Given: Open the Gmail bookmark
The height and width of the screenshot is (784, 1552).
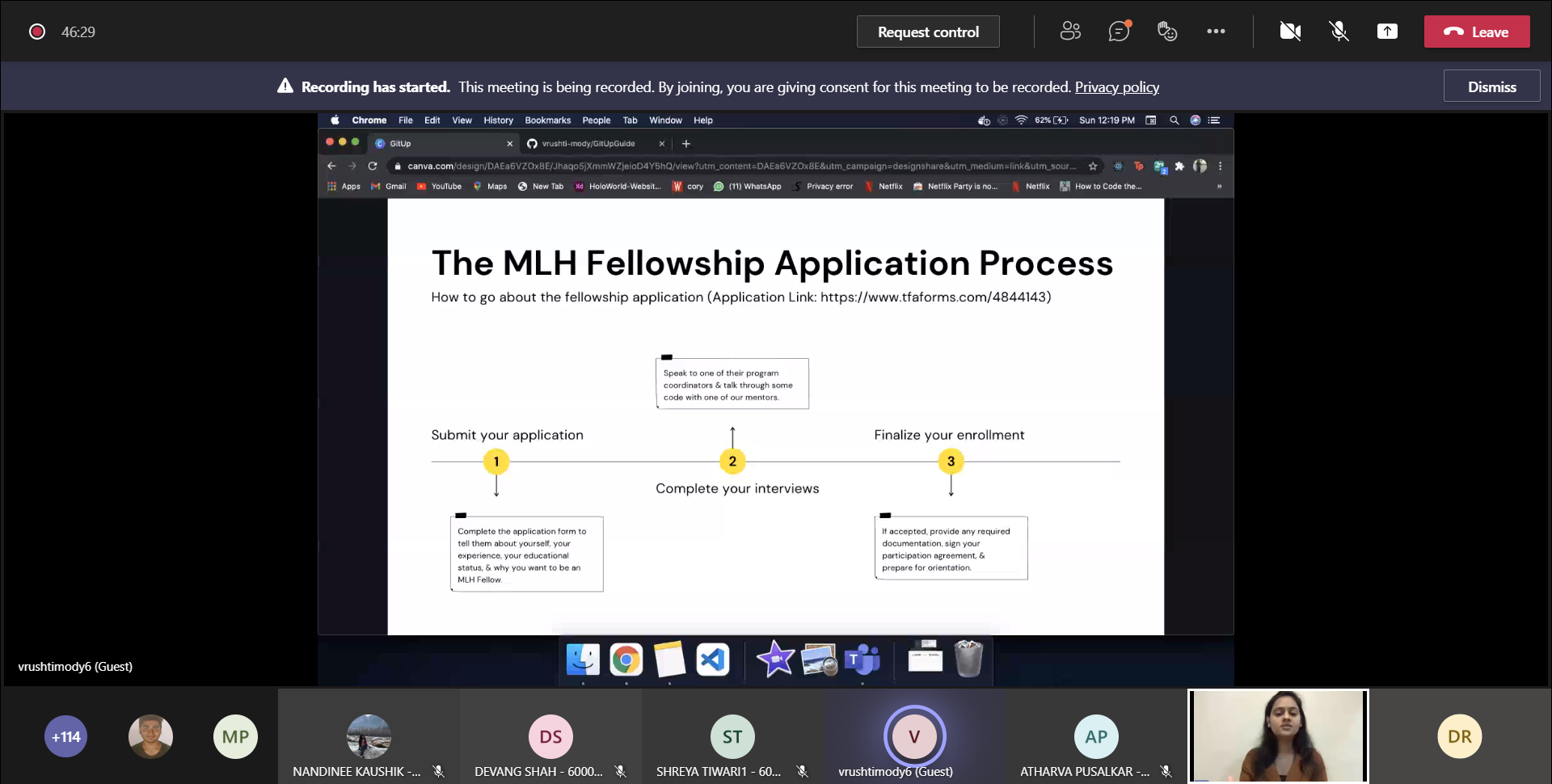Looking at the screenshot, I should coord(389,186).
